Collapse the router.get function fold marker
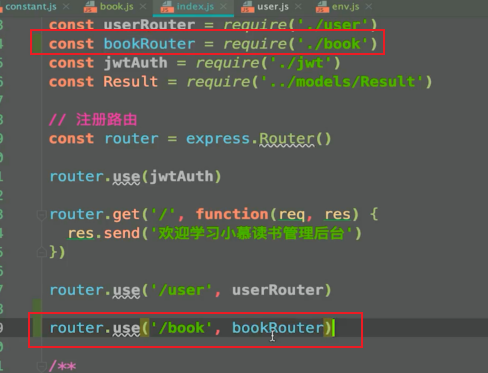Image resolution: width=488 pixels, height=373 pixels. click(41, 215)
